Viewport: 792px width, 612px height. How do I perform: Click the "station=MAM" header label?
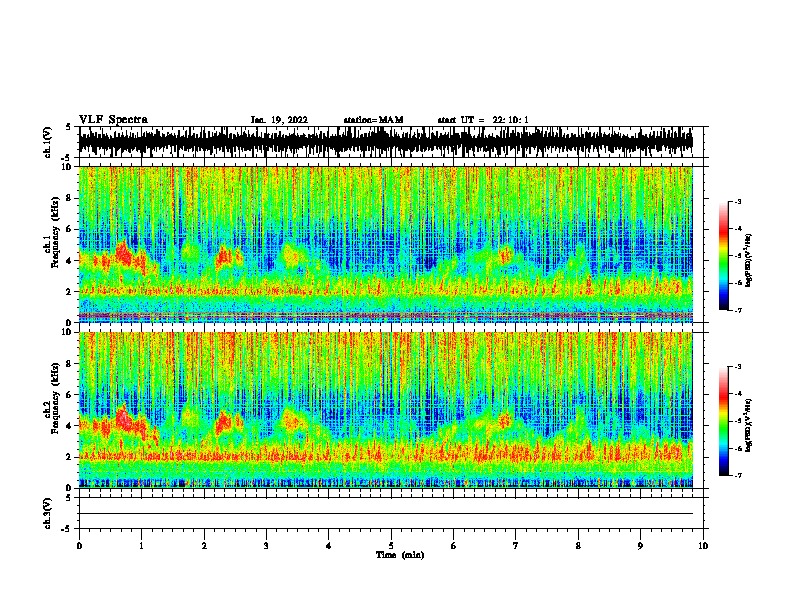click(373, 120)
